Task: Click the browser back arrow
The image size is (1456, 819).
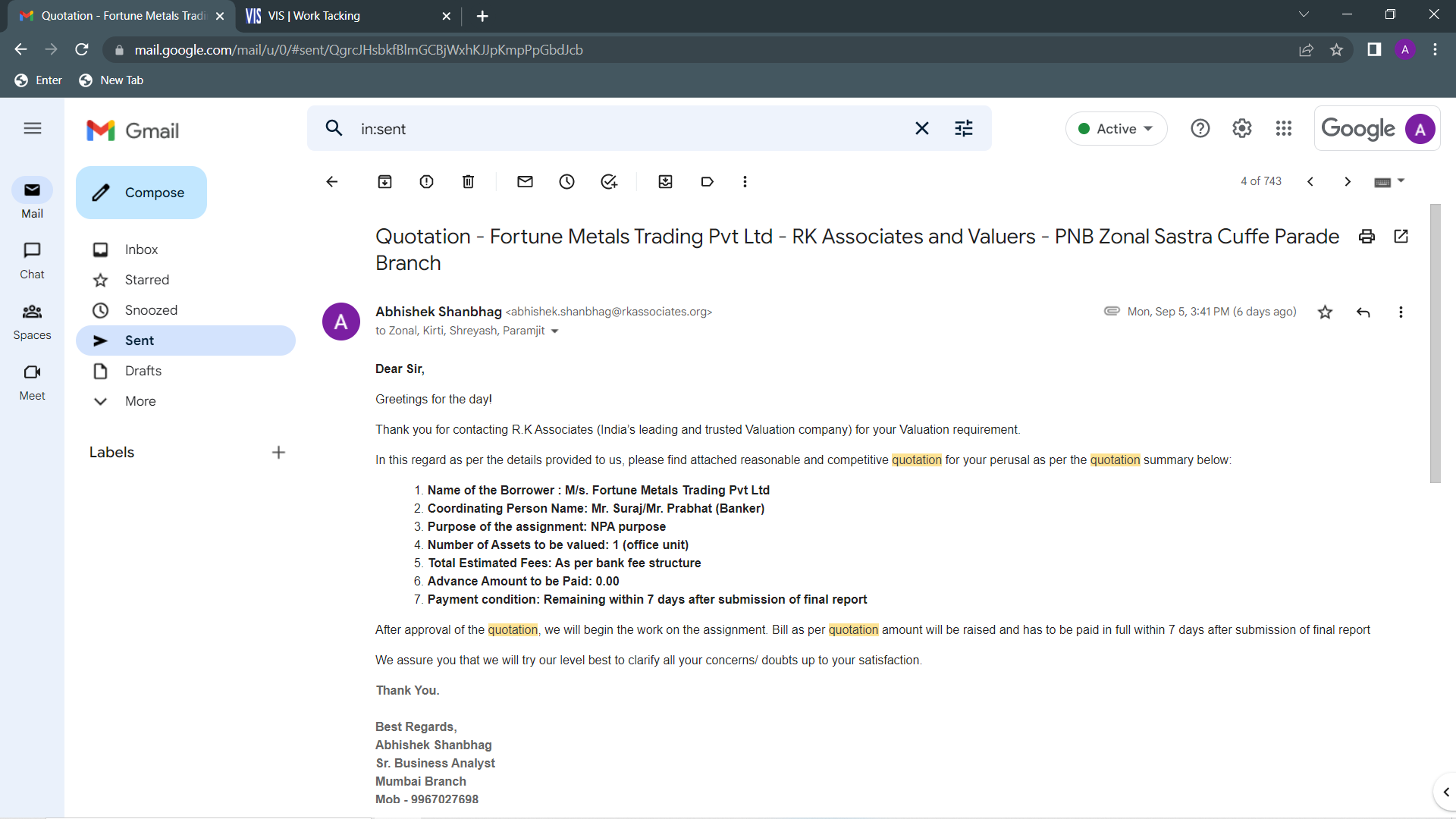Action: click(20, 49)
